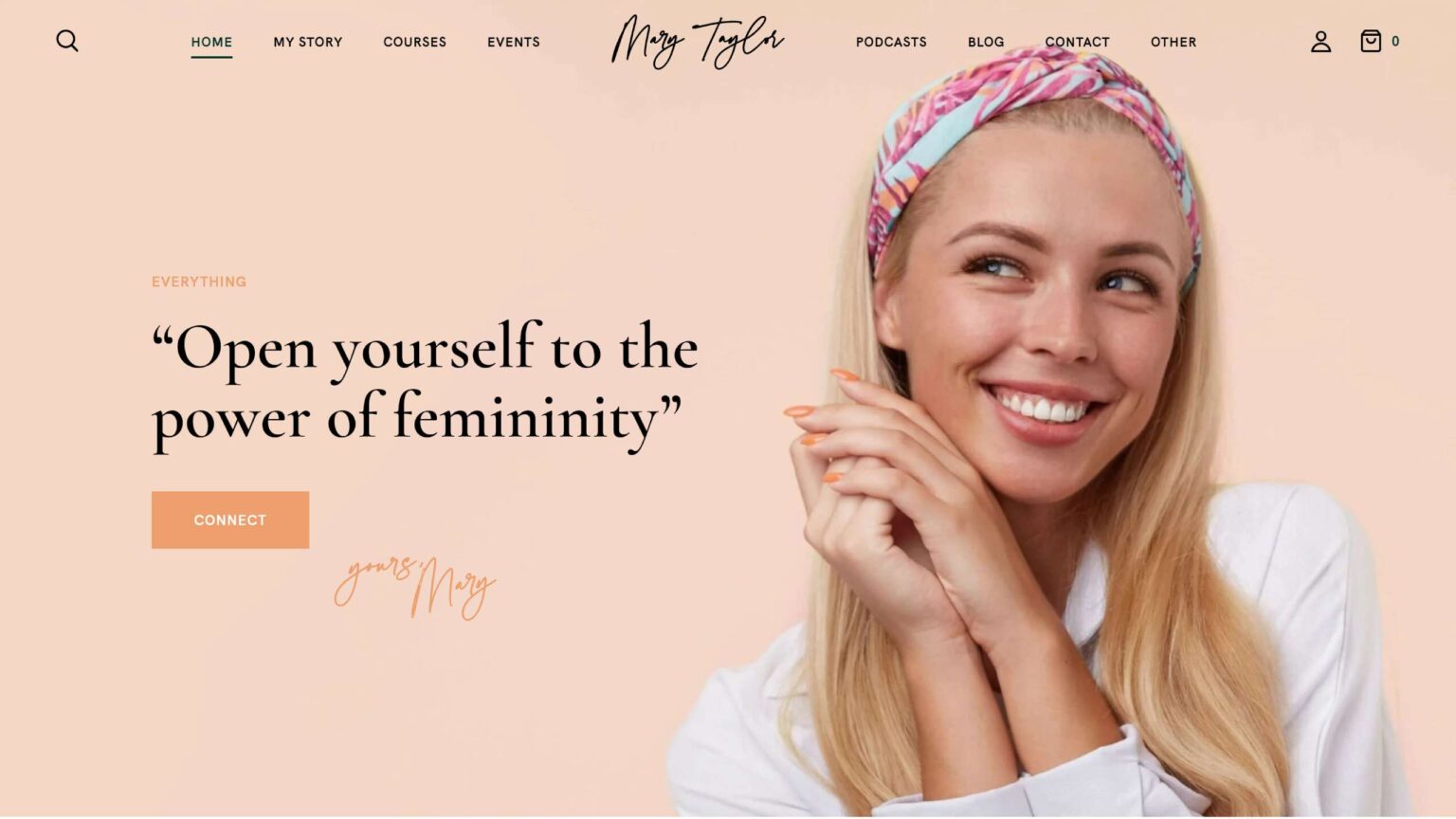Viewport: 1456px width, 819px height.
Task: Click the Mary Taylor signature logo
Action: 697,42
